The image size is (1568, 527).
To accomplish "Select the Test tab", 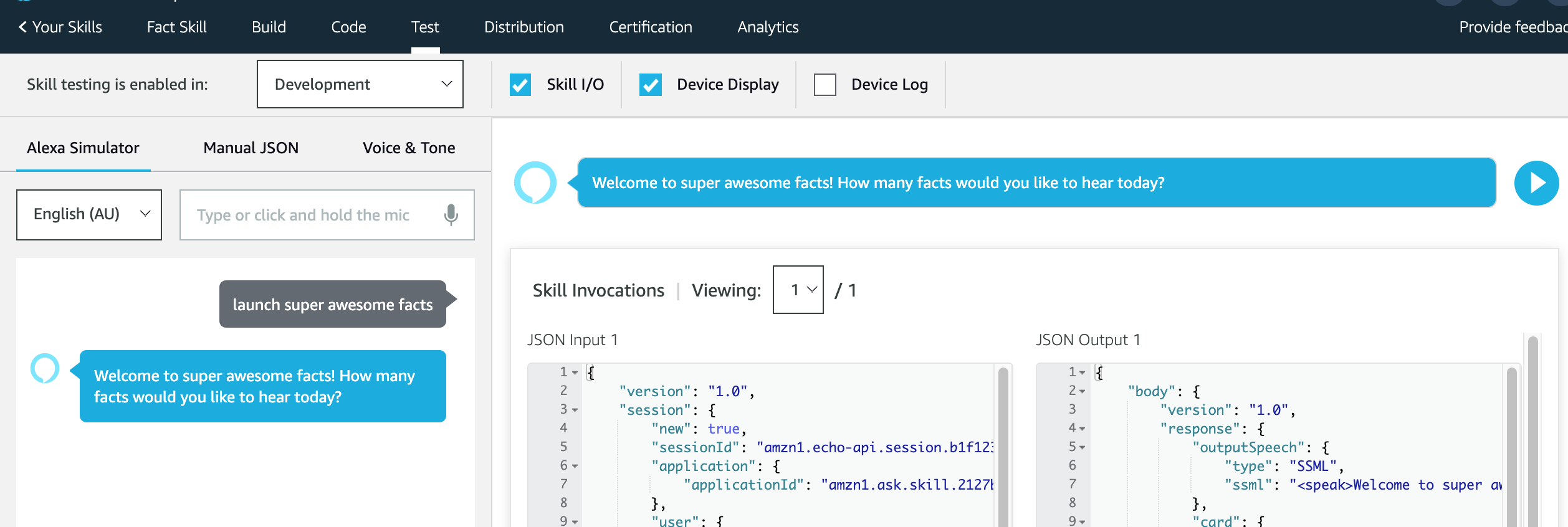I will [425, 27].
